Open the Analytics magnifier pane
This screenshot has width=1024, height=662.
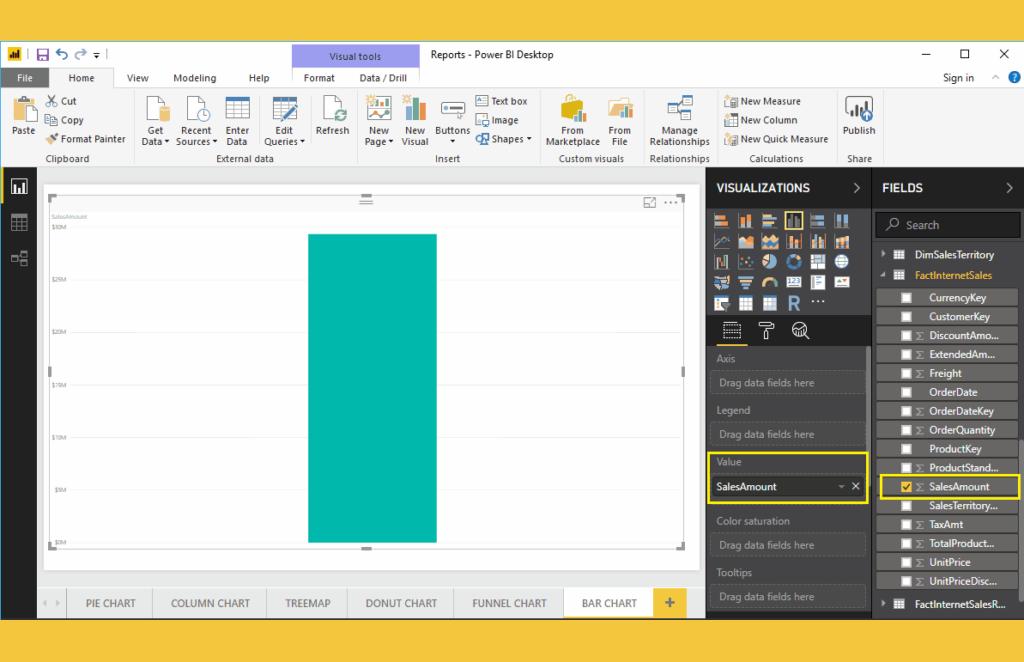(800, 331)
